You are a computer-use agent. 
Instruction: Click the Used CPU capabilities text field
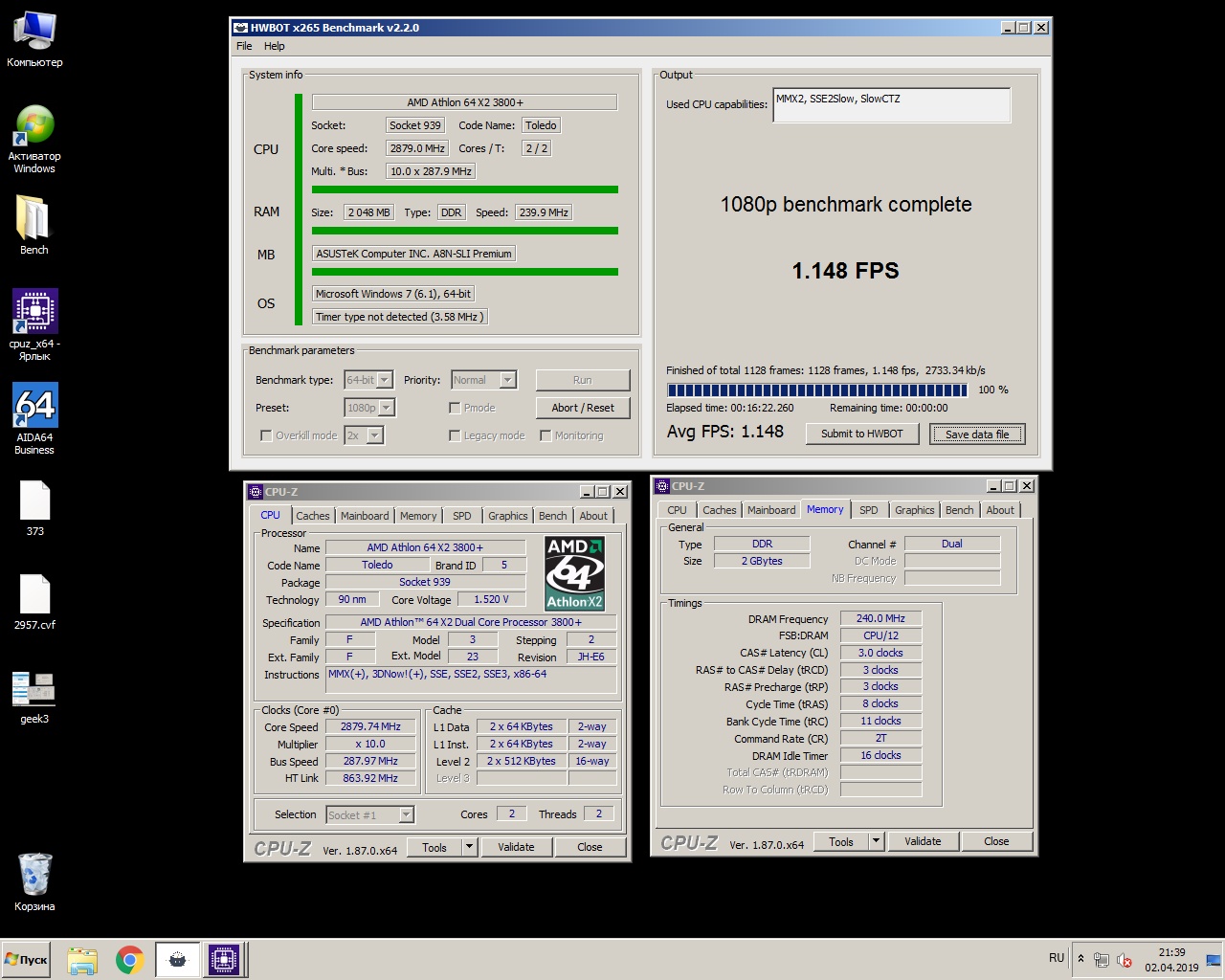(x=892, y=105)
